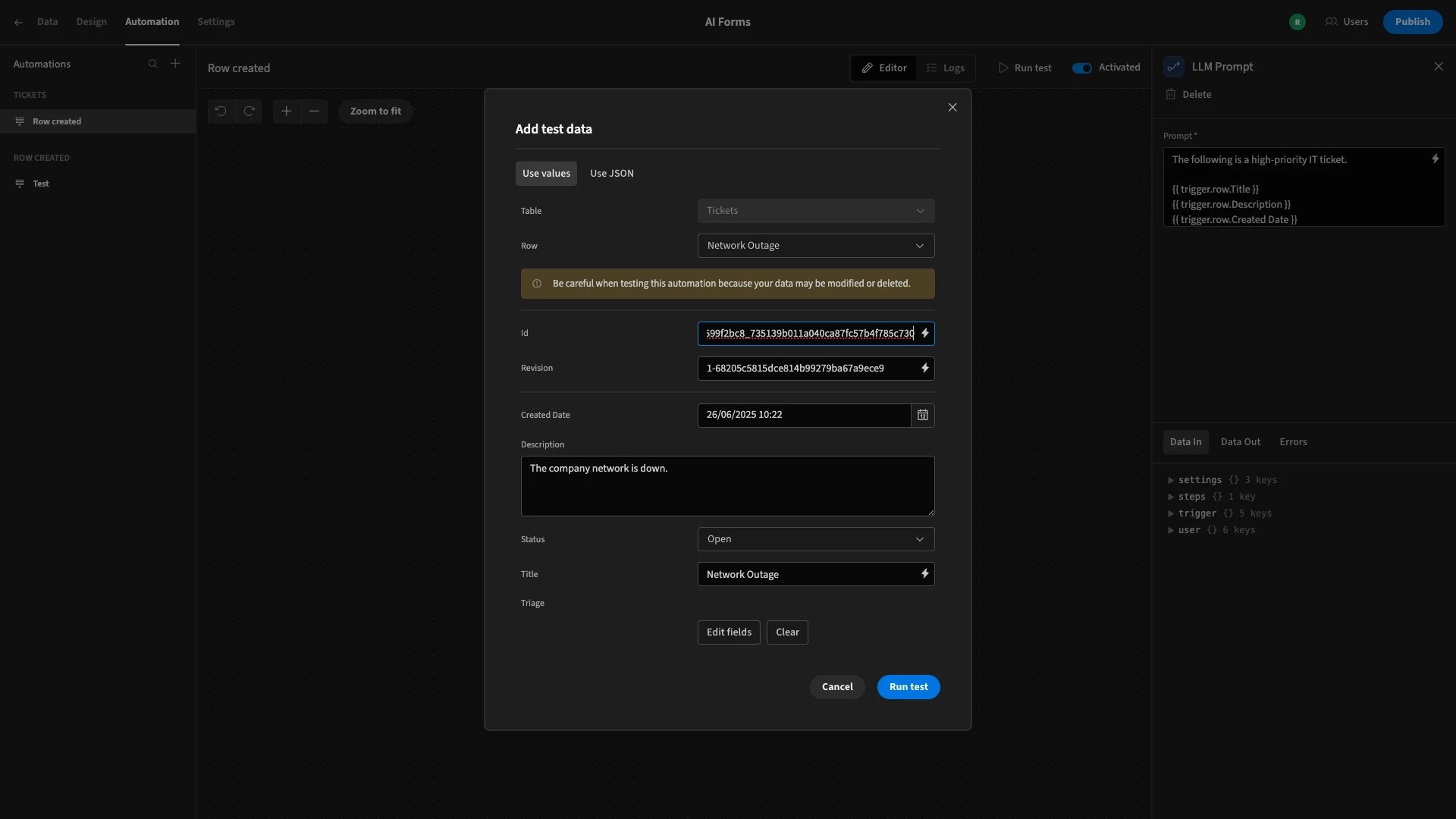Click the undo icon in canvas toolbar

point(221,111)
